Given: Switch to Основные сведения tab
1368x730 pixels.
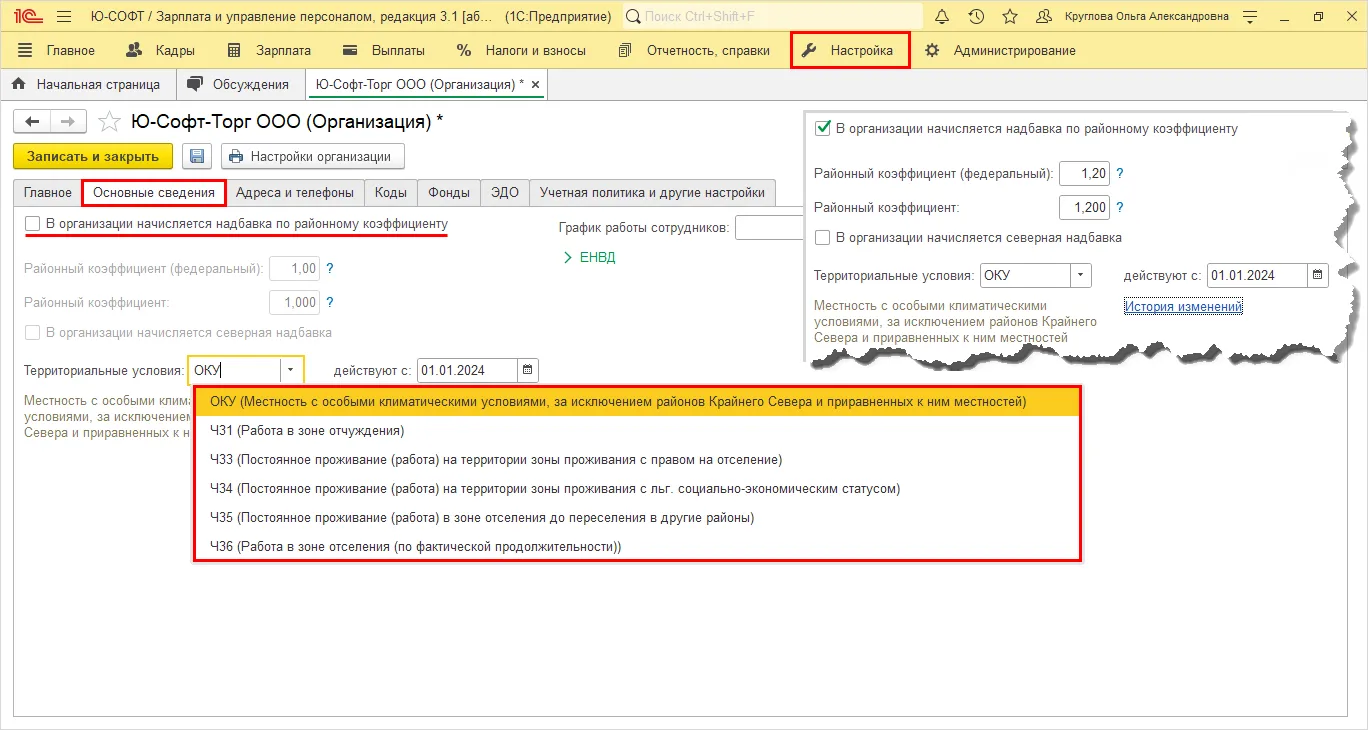Looking at the screenshot, I should click(x=154, y=193).
